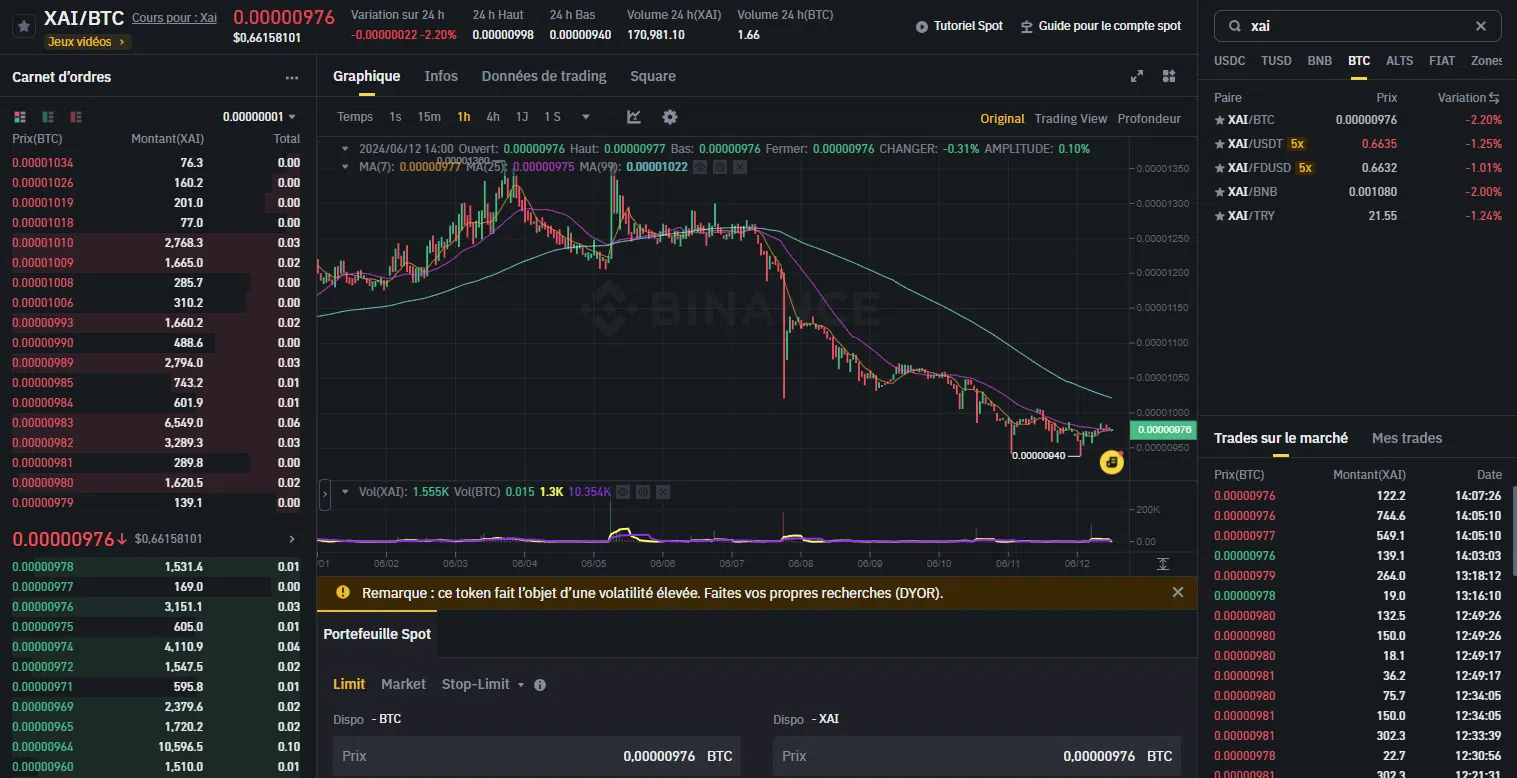Open Guide pour le compte spot

point(1101,26)
